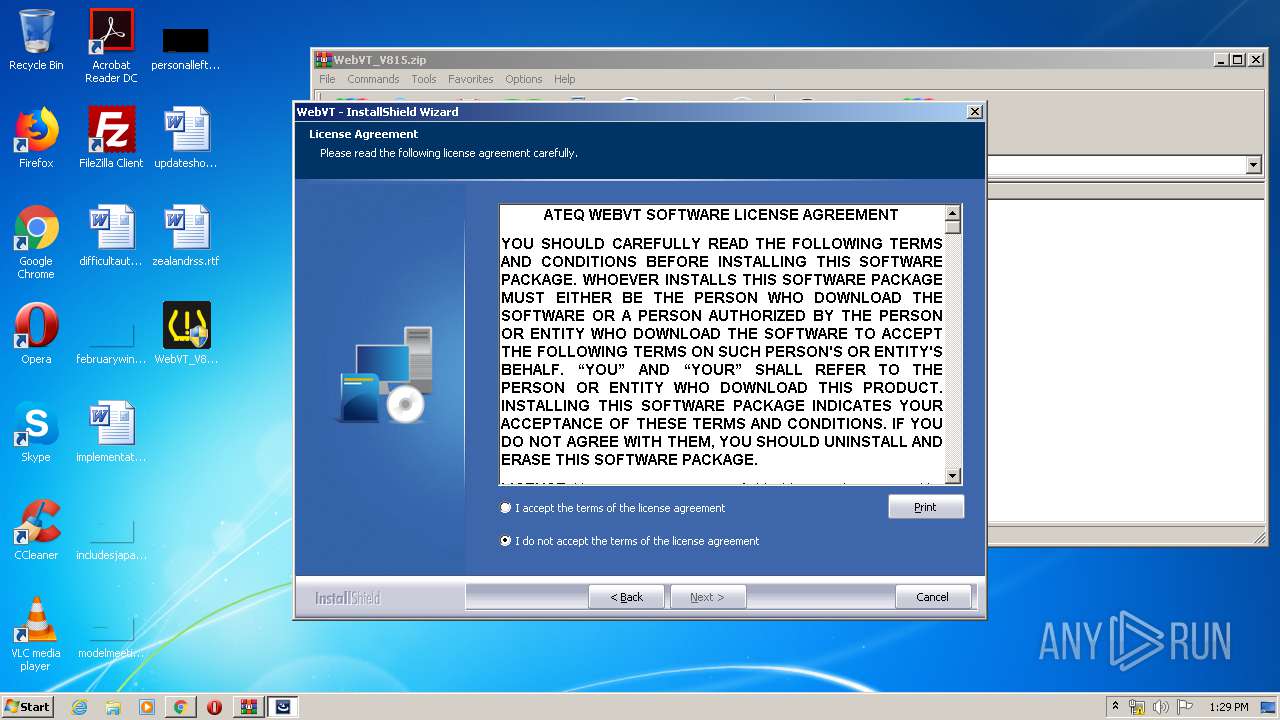Open Google Chrome desktop shortcut

36,242
